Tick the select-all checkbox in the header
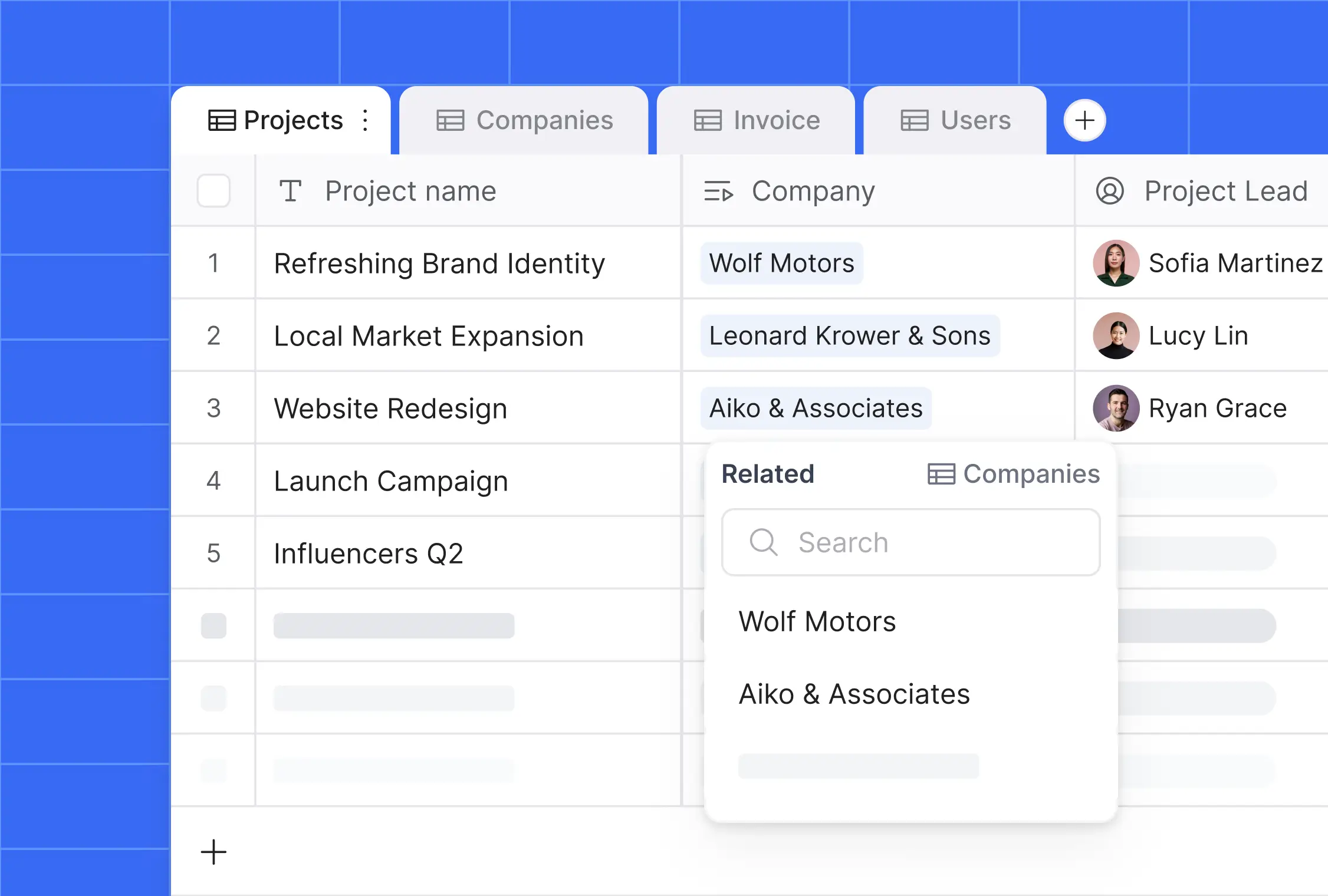Screen dimensions: 1328x896 (213, 190)
